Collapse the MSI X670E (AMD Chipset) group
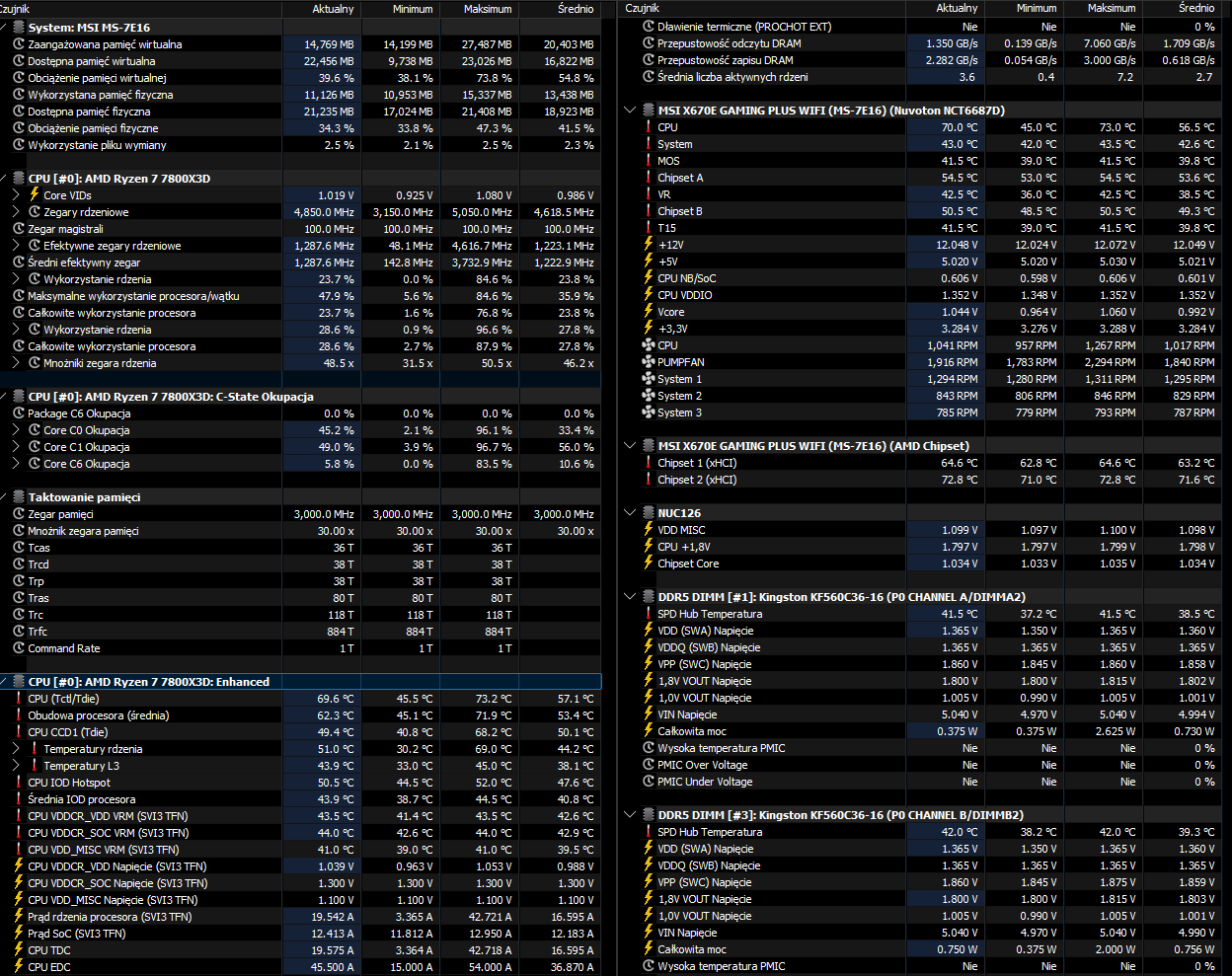Viewport: 1232px width, 976px height. coord(632,446)
